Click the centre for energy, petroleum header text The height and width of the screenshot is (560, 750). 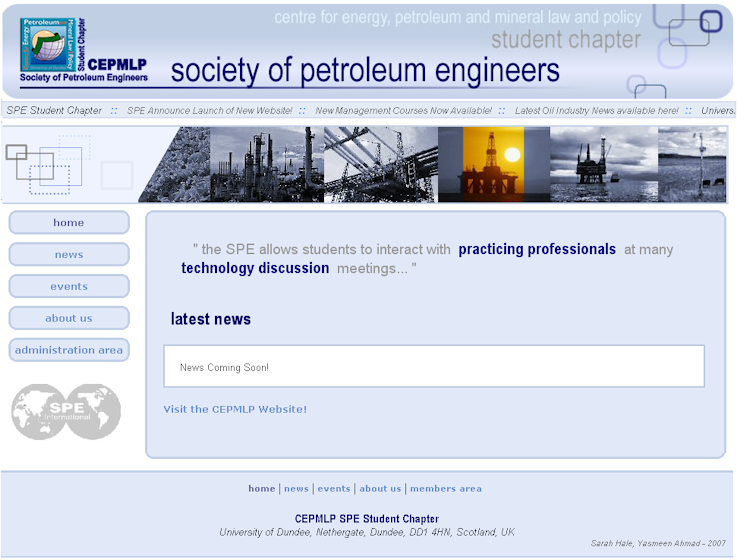458,17
